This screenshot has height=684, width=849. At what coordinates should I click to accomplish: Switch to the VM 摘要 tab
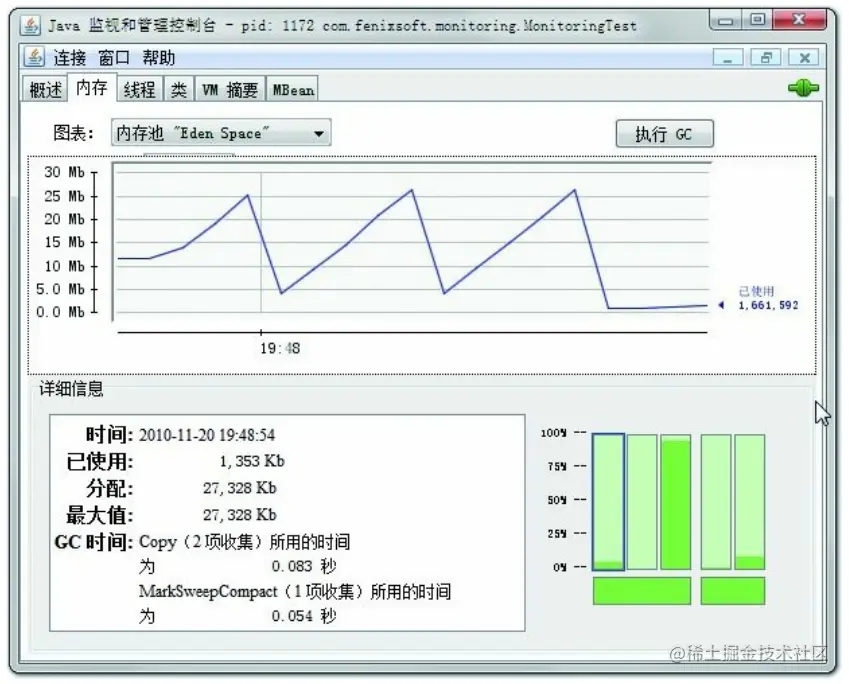coord(230,89)
